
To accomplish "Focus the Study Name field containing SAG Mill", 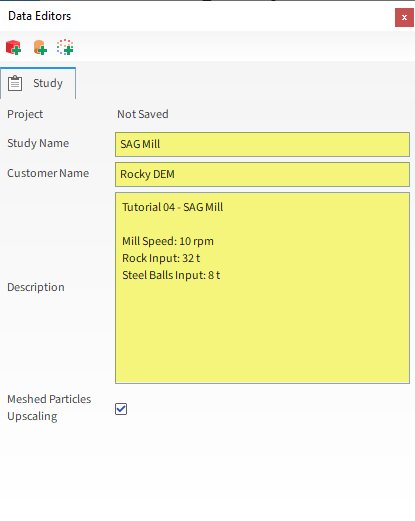I will click(262, 144).
